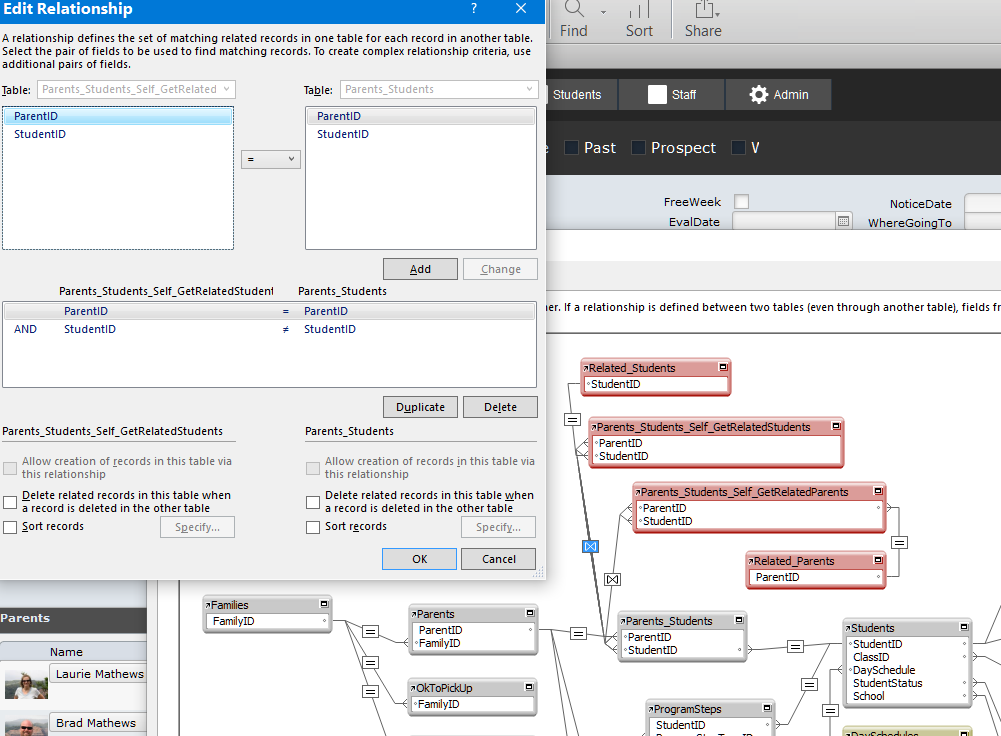Click FamilyID field in Families table

[234, 621]
